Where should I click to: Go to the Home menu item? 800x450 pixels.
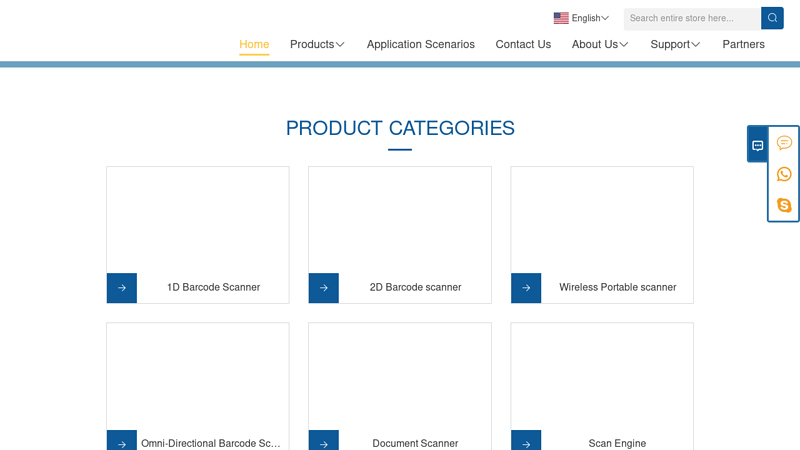tap(254, 44)
